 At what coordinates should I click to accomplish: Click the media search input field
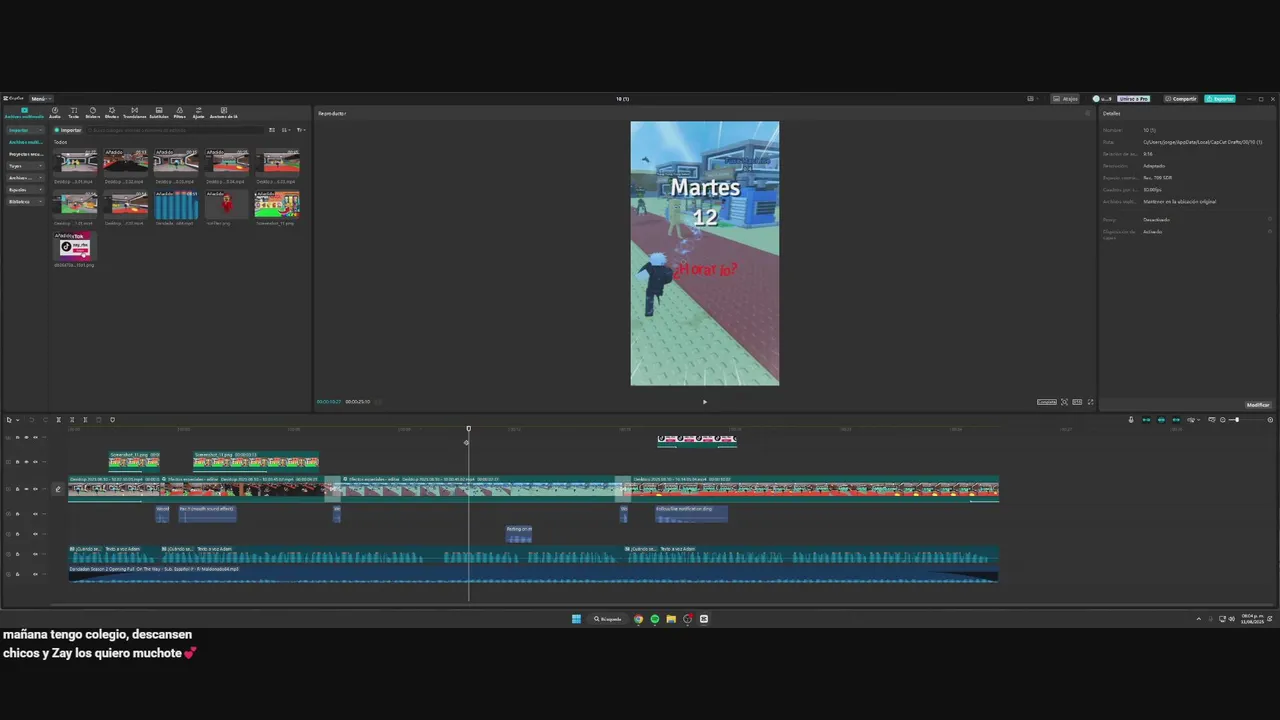176,130
